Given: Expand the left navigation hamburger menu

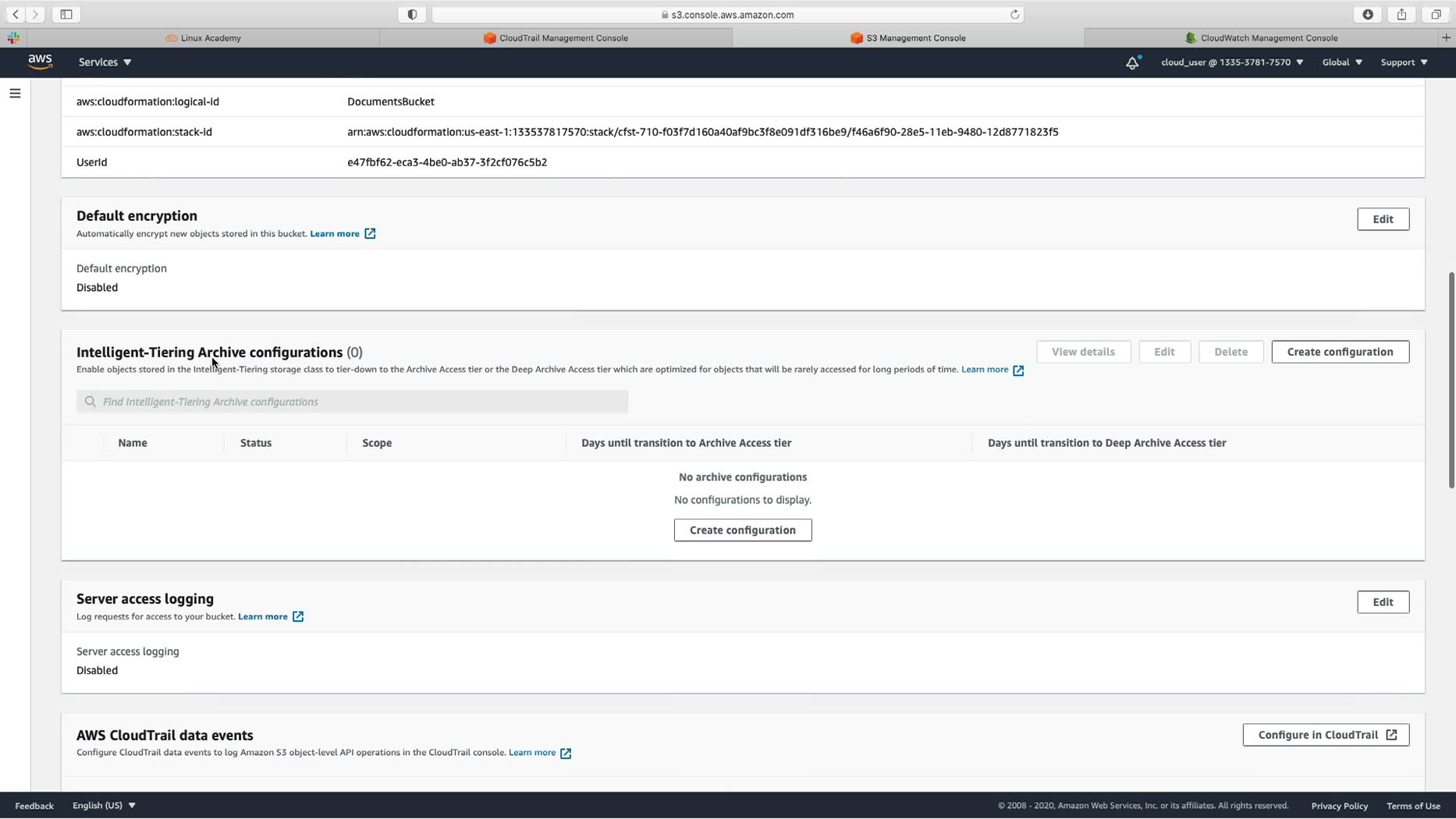Looking at the screenshot, I should 15,94.
